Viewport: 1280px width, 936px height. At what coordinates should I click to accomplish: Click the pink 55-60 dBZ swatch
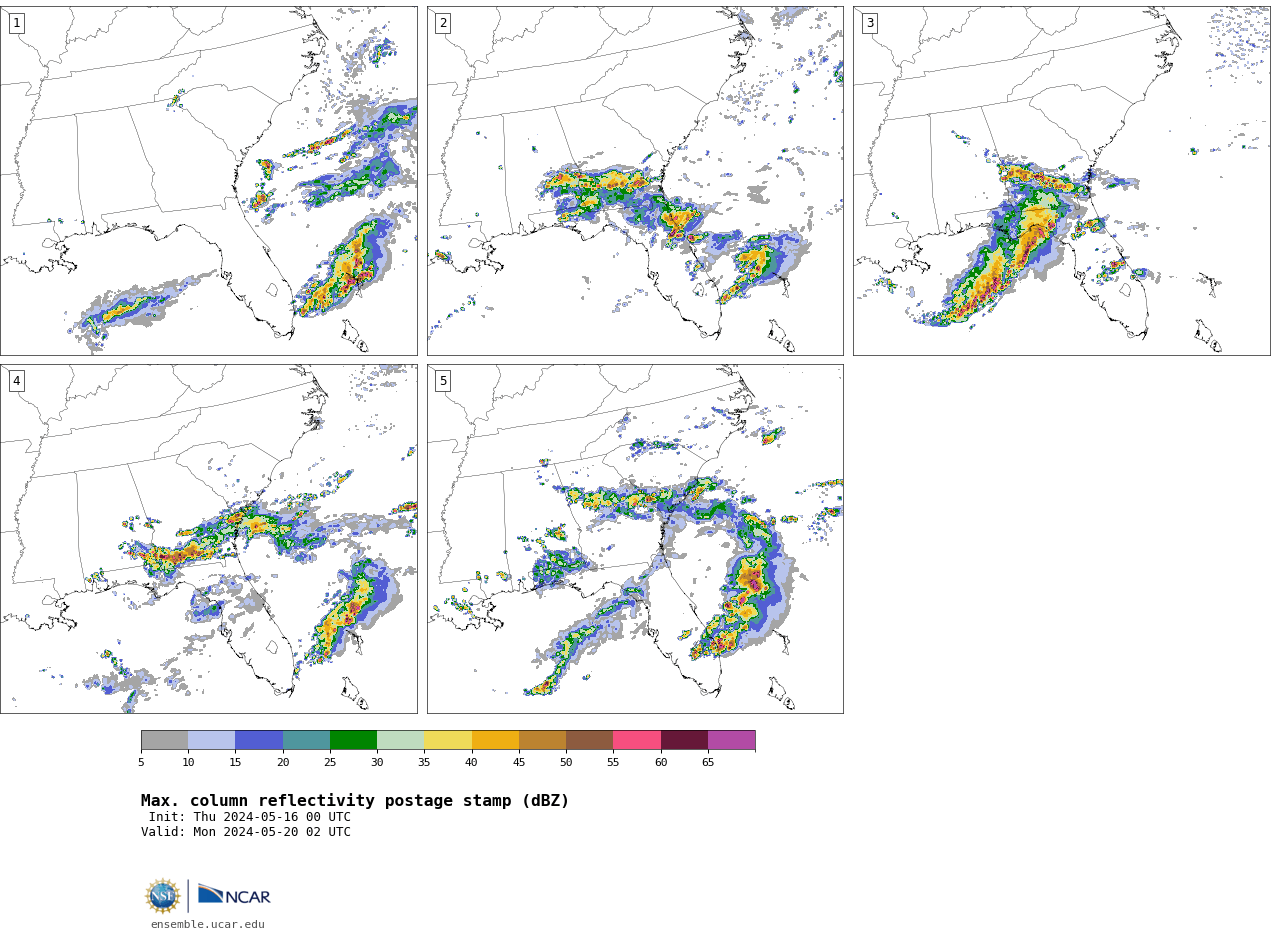coord(637,740)
